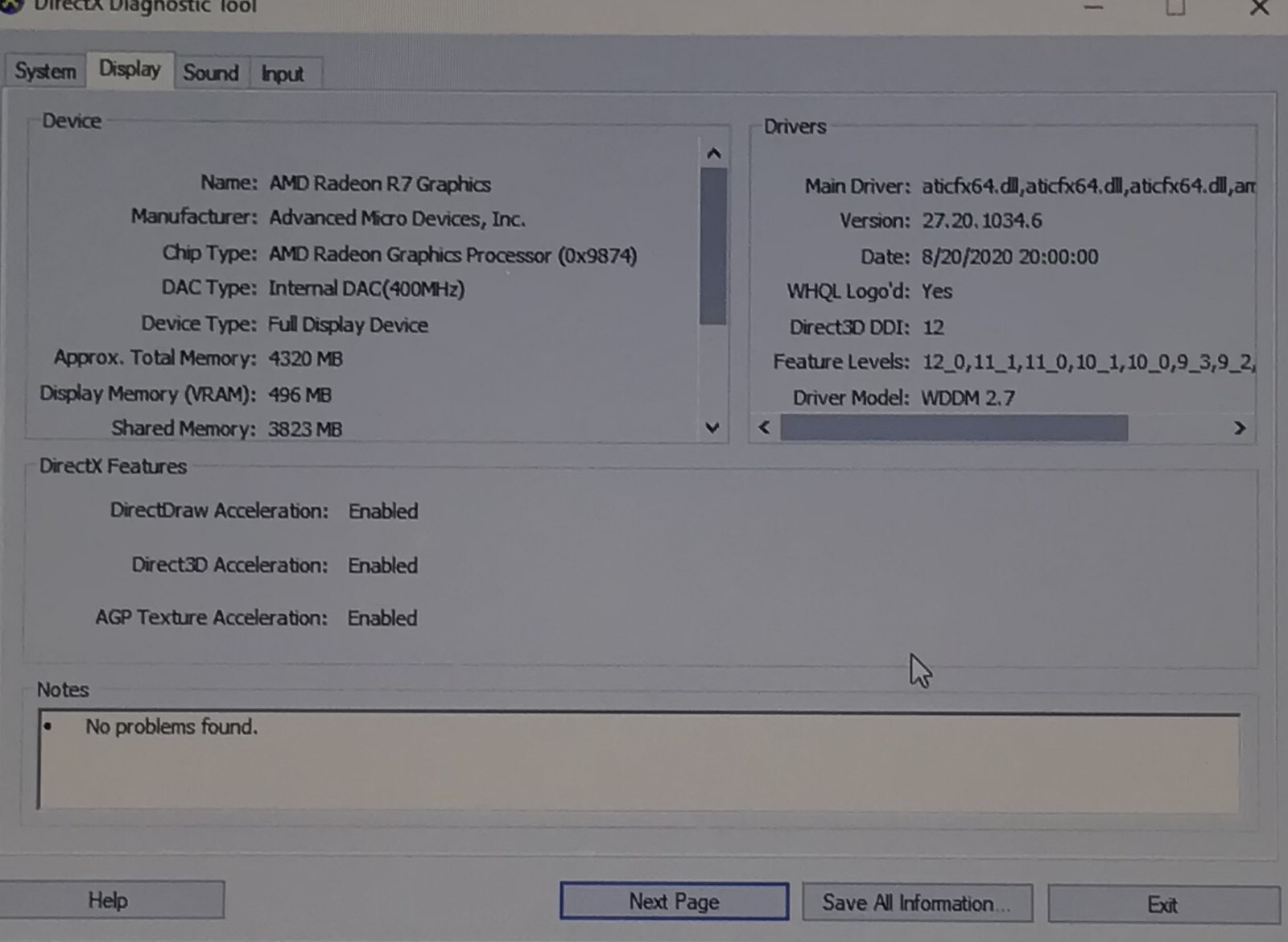Click Drivers panel scroll right arrow
This screenshot has width=1288, height=942.
pyautogui.click(x=1240, y=428)
